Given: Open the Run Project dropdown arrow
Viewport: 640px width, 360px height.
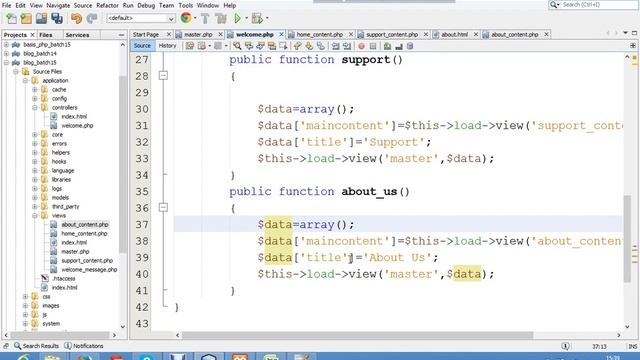Looking at the screenshot, I should [246, 18].
